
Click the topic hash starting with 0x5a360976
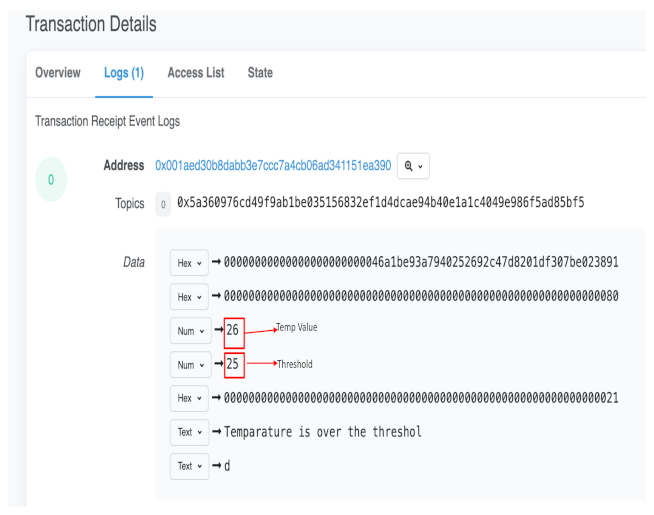click(x=380, y=204)
